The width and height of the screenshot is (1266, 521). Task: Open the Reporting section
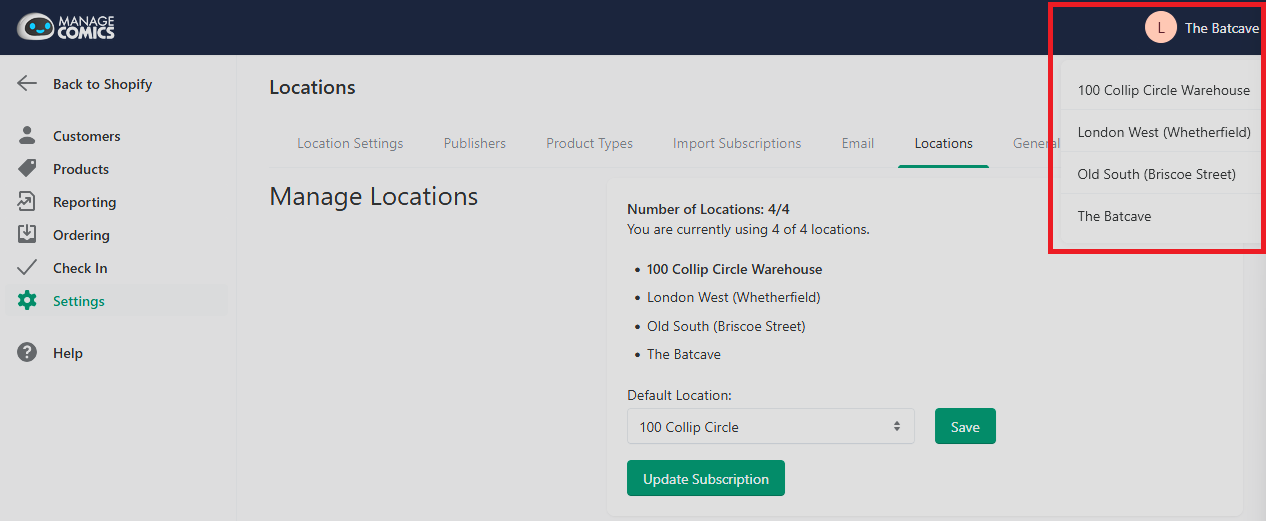click(85, 202)
